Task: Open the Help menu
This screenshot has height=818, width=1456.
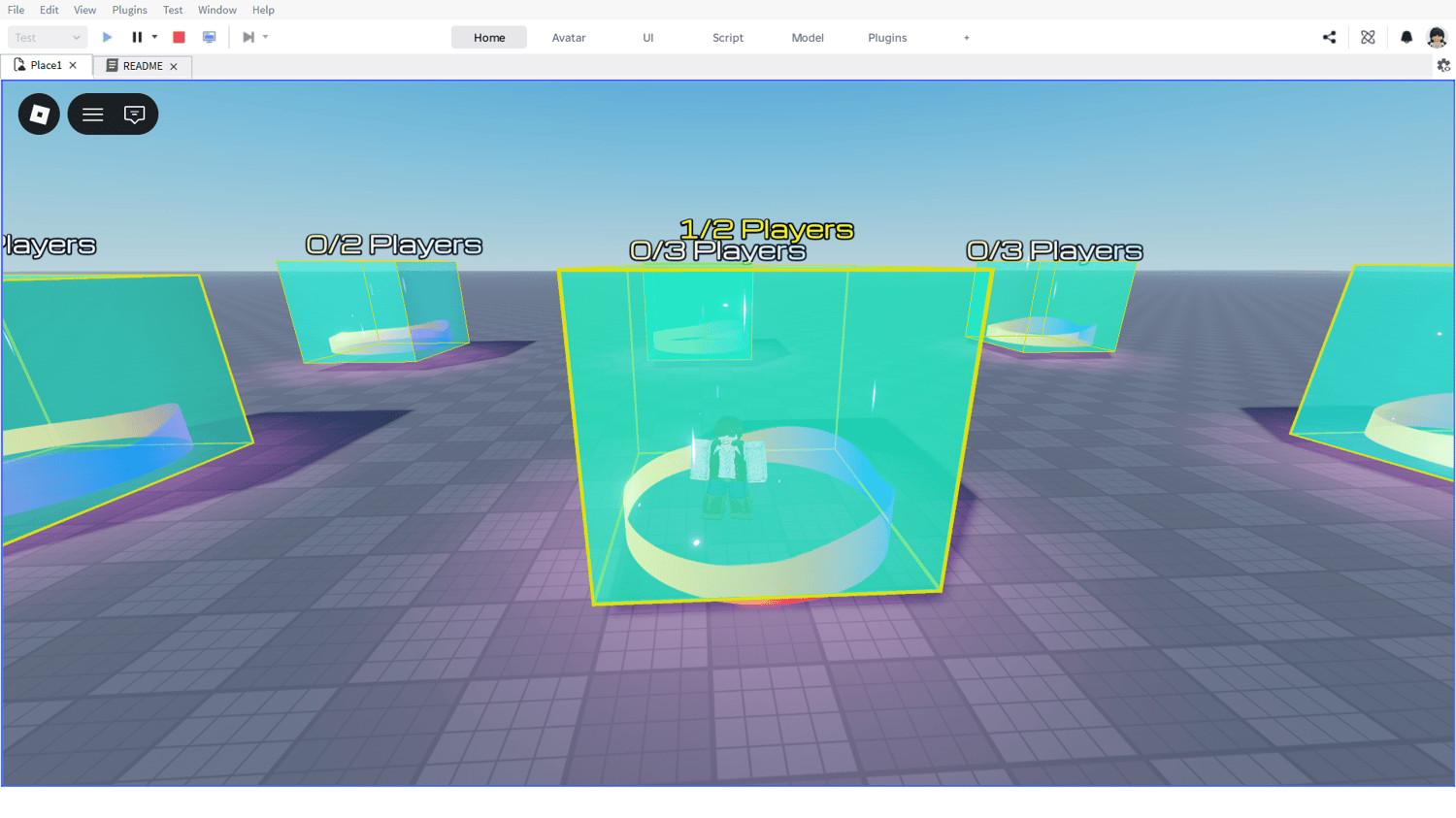Action: [x=263, y=10]
